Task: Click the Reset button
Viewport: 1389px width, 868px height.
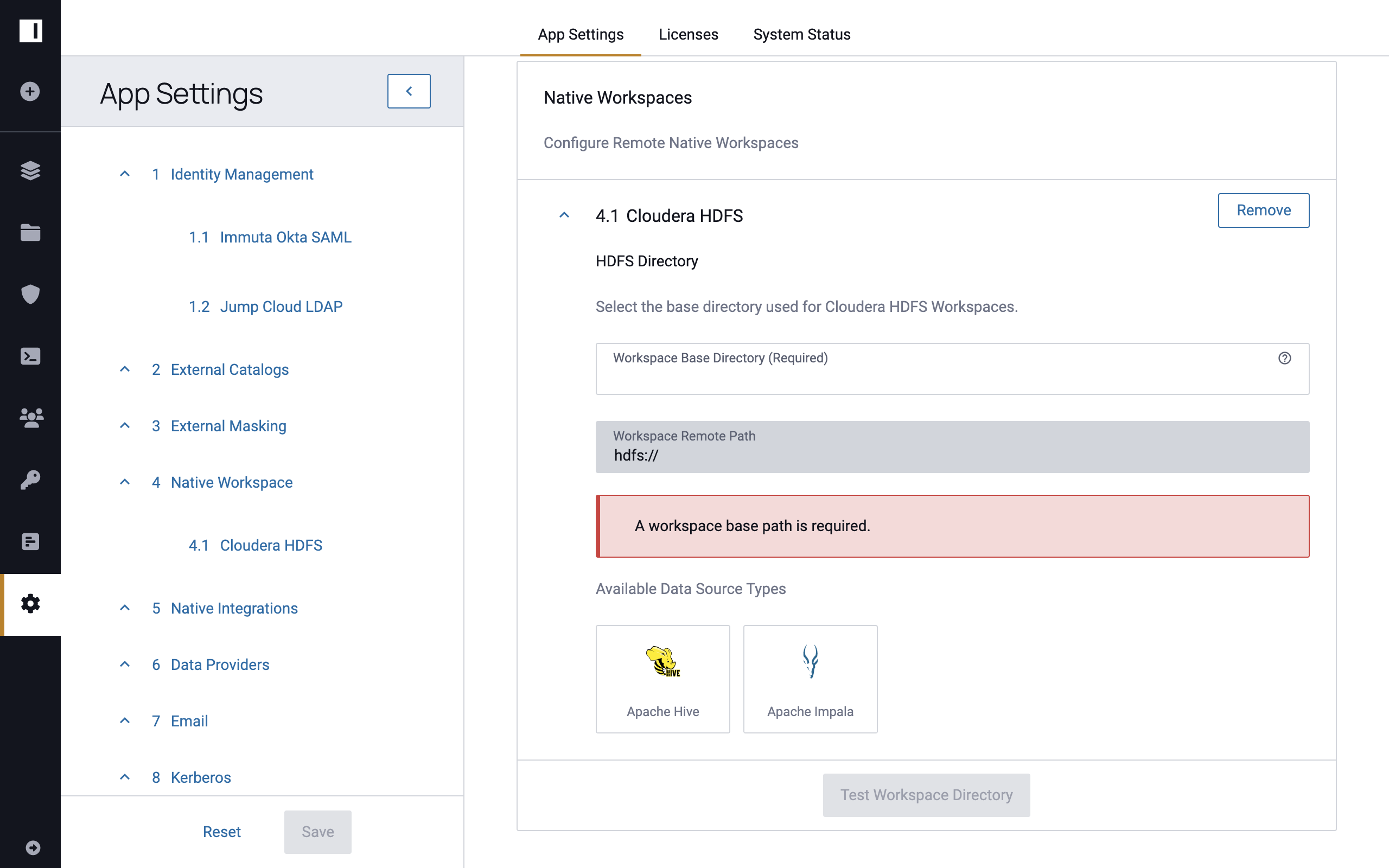Action: (221, 832)
